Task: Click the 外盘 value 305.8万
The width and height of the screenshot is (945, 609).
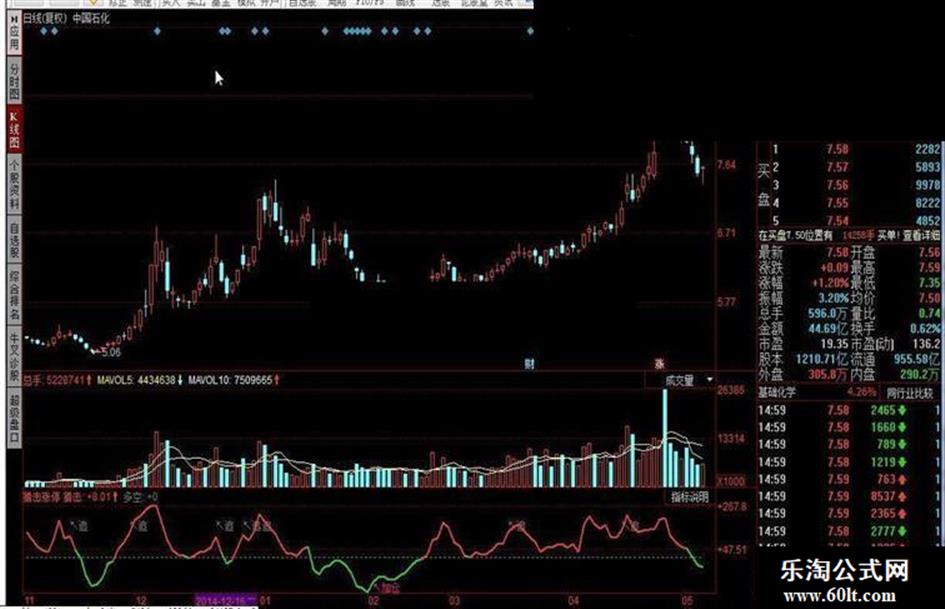Action: [827, 374]
